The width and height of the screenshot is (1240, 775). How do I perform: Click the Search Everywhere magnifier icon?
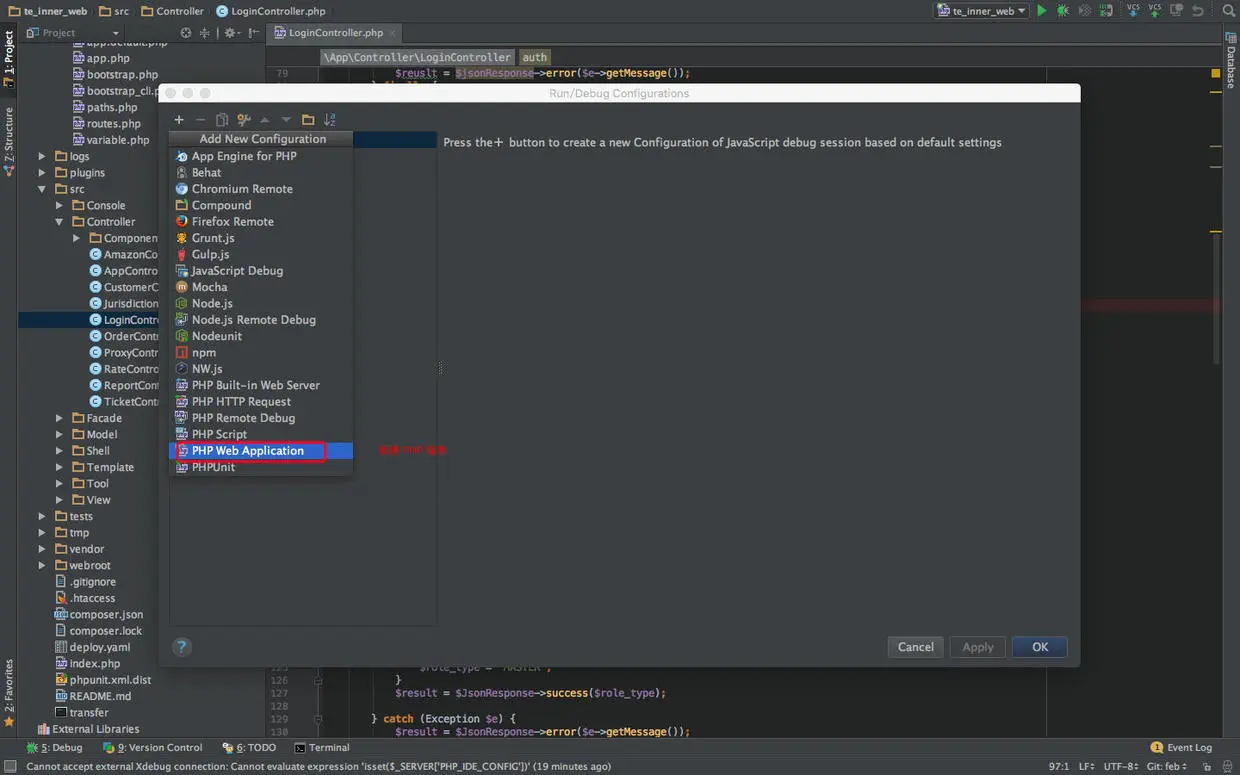(1227, 11)
